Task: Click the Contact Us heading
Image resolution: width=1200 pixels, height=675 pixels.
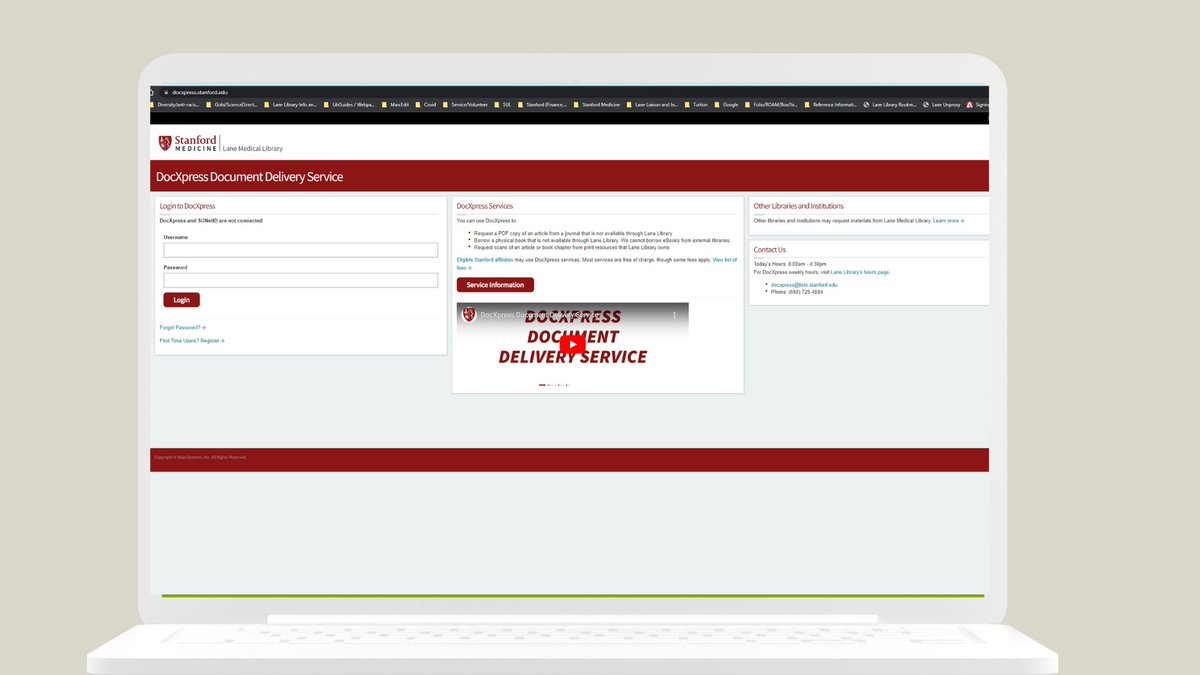Action: click(x=770, y=250)
